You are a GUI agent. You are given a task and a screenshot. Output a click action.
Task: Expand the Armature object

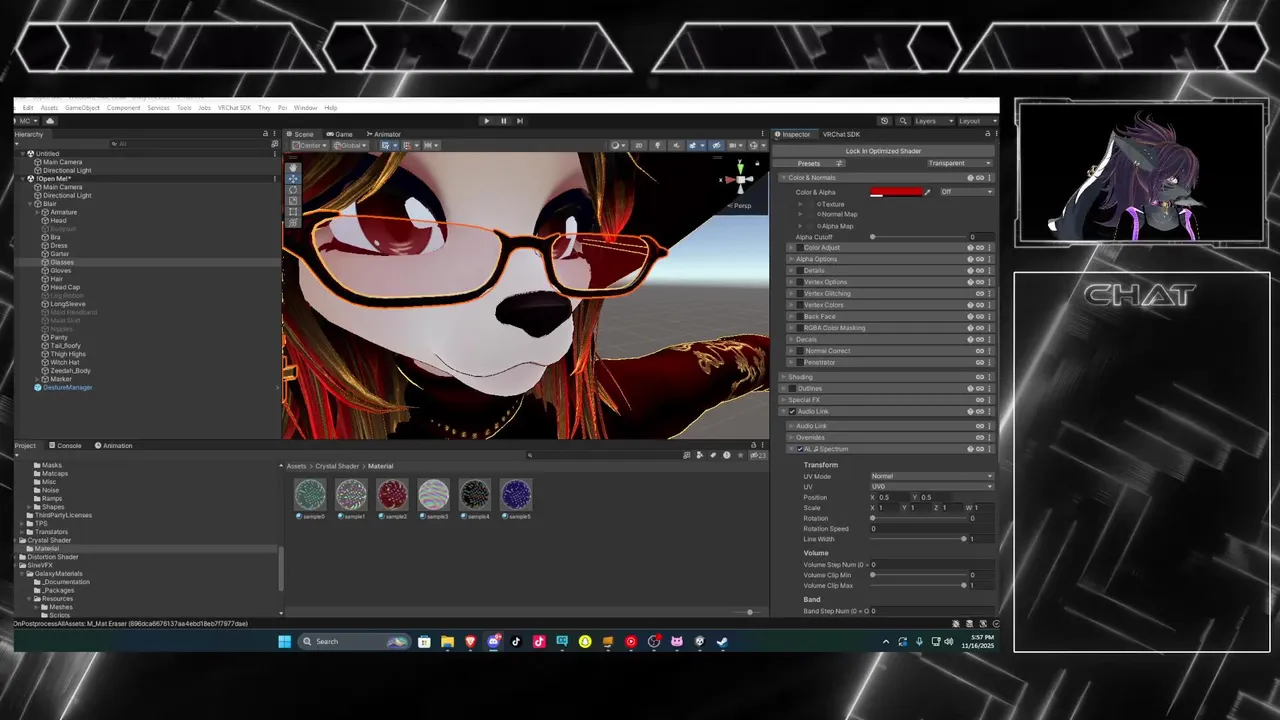click(x=37, y=212)
